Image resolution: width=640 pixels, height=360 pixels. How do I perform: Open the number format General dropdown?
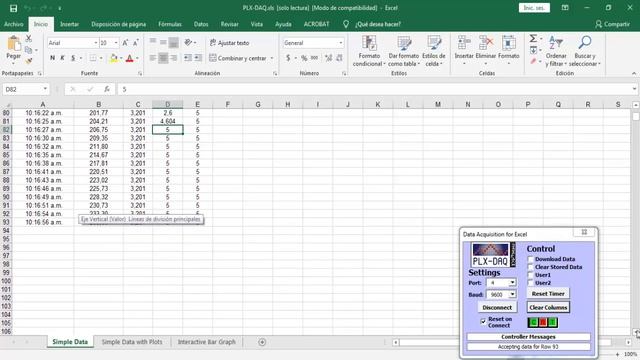340,43
